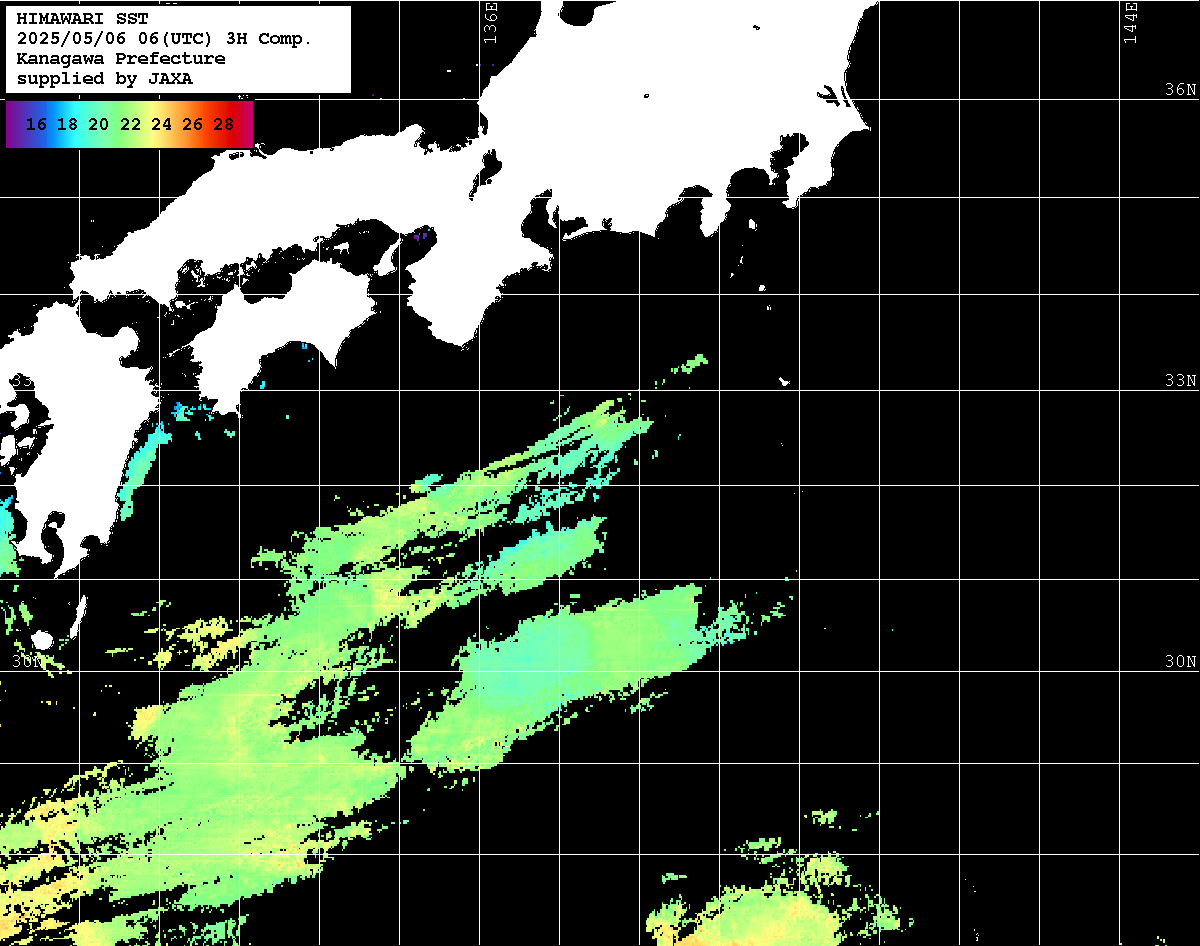Click the 144E longitude label
Image resolution: width=1200 pixels, height=946 pixels.
pyautogui.click(x=1130, y=22)
